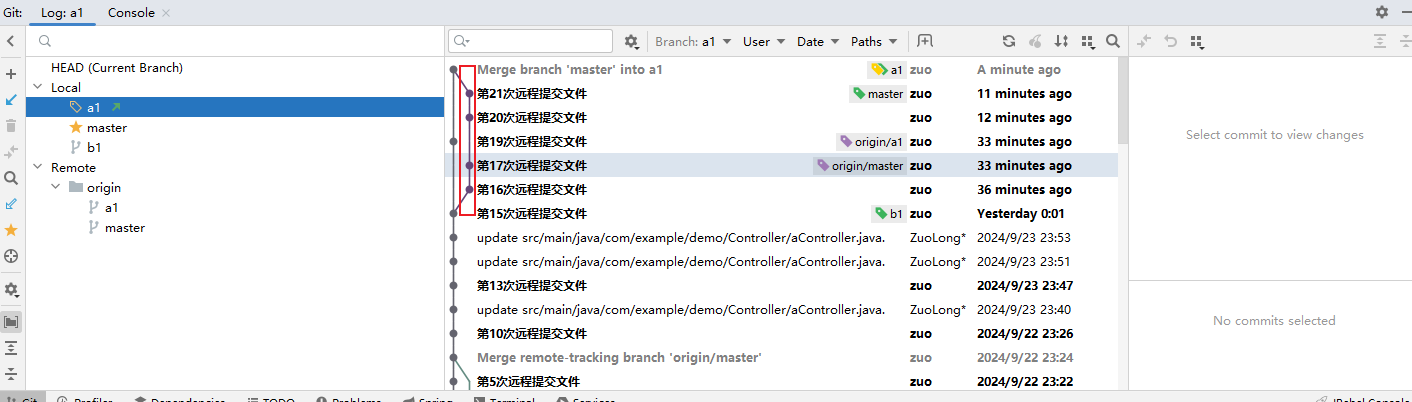1412x402 pixels.
Task: Toggle favorite star in branches sidebar
Action: pos(11,230)
